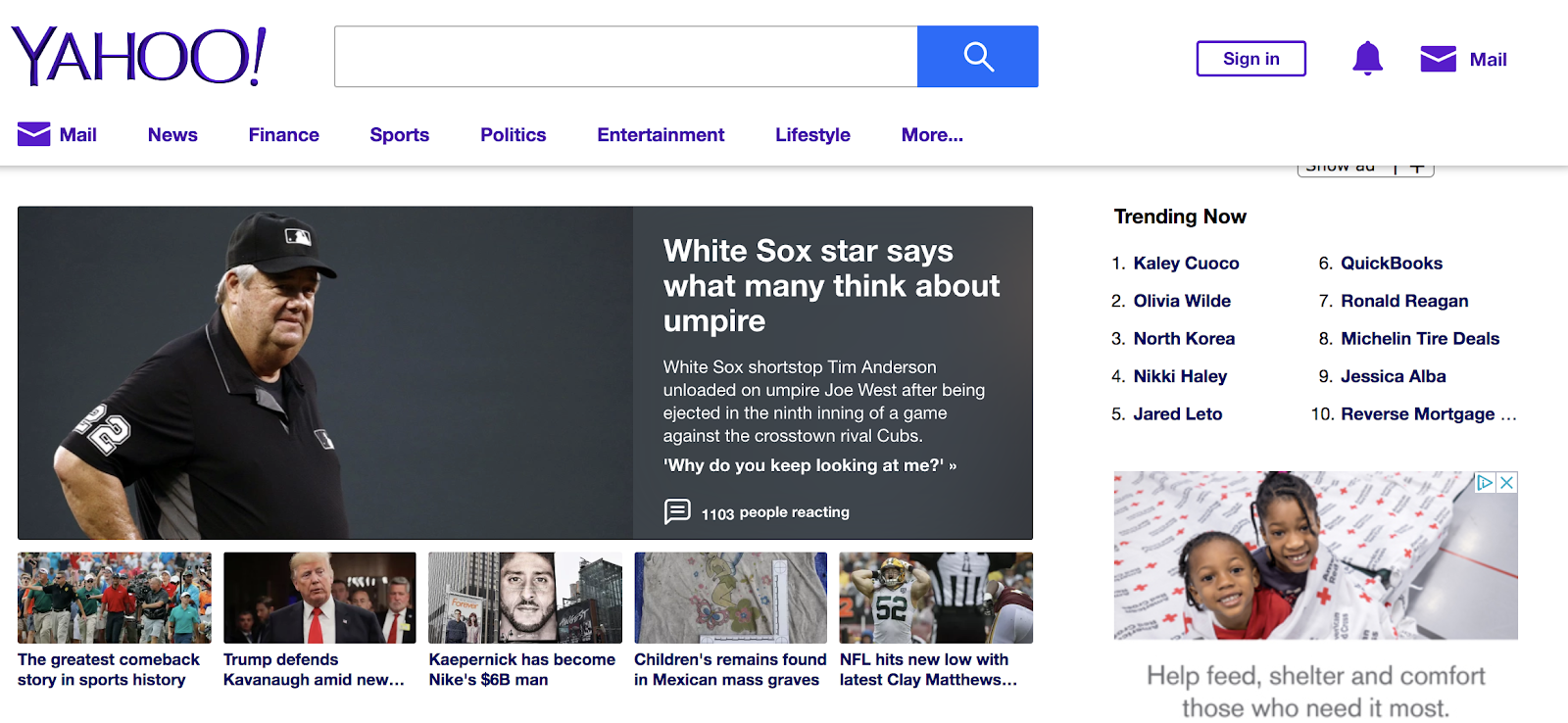The image size is (1568, 723).
Task: Select trending topic North Korea
Action: click(1184, 339)
